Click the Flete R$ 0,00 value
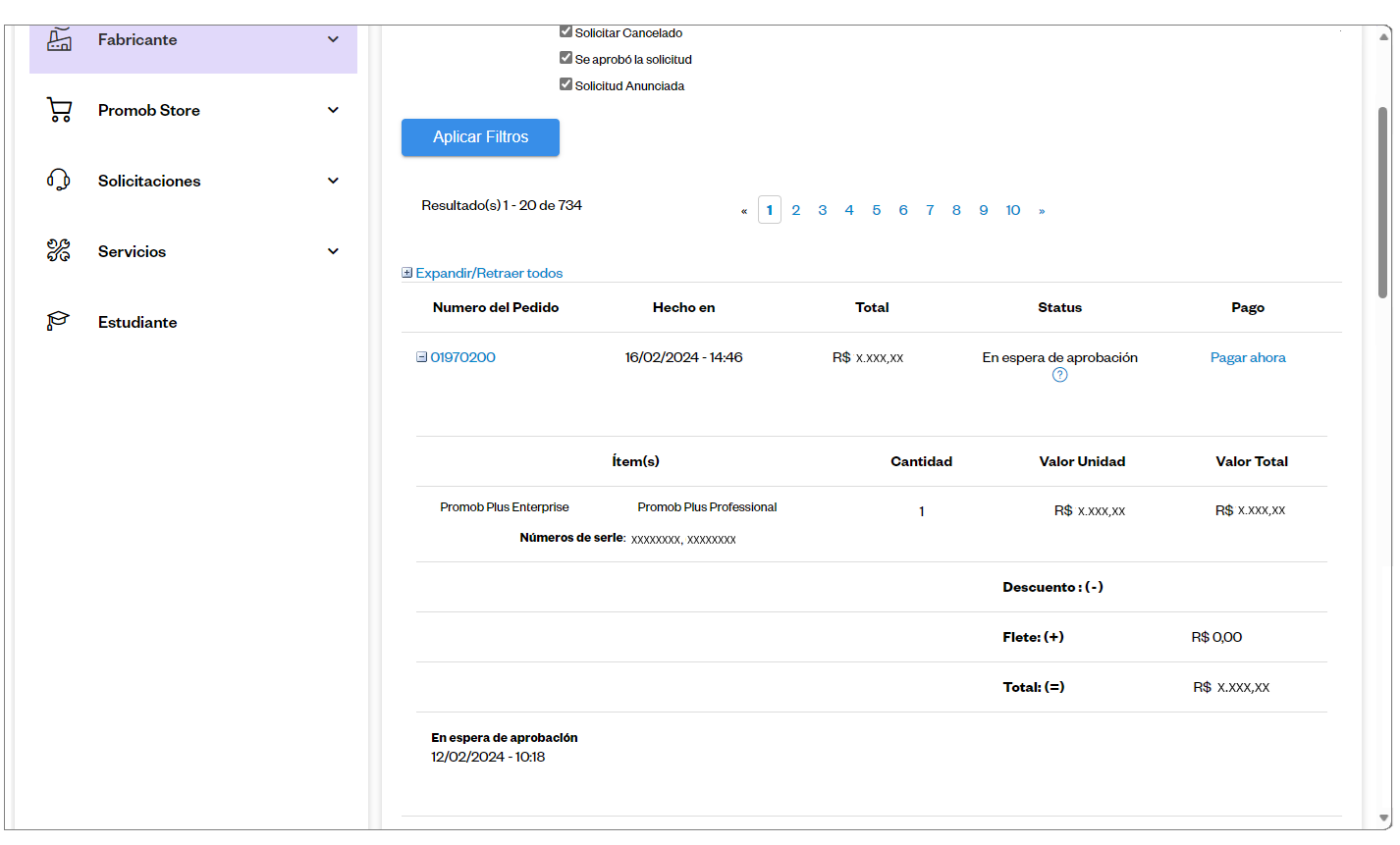This screenshot has width=1400, height=845. click(x=1216, y=637)
